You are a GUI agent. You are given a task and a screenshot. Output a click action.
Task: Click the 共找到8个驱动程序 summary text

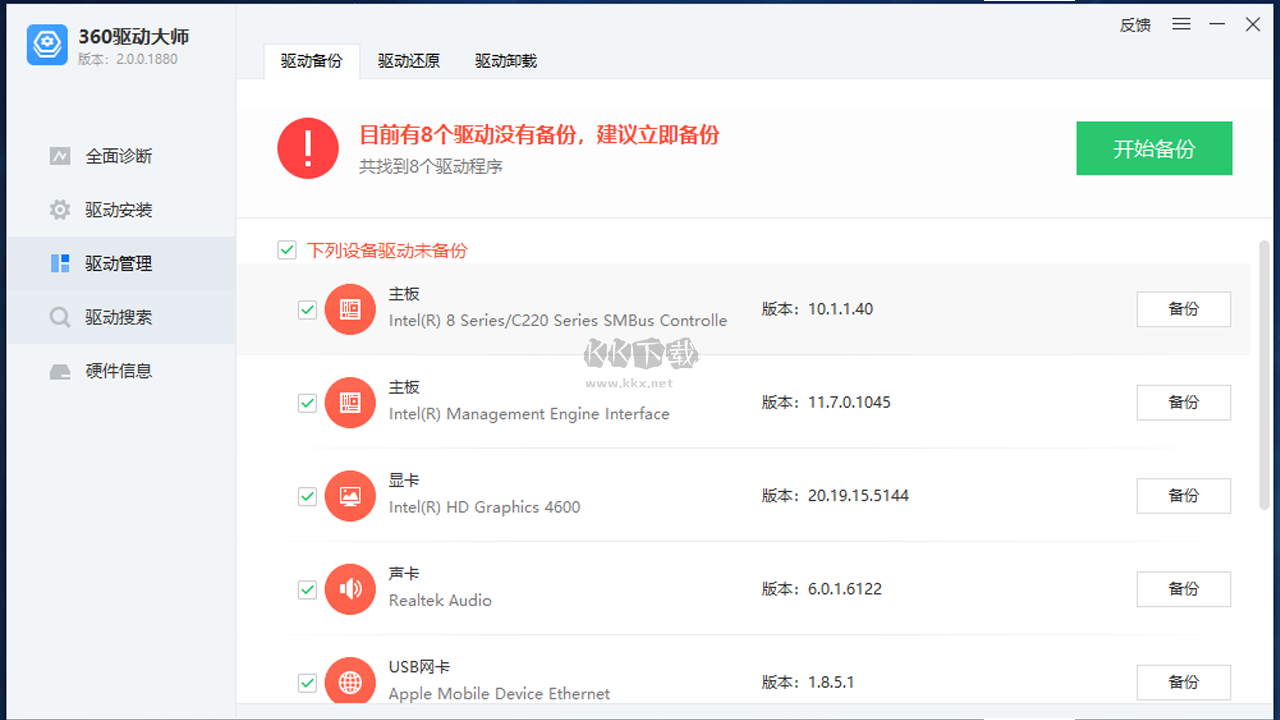click(431, 167)
